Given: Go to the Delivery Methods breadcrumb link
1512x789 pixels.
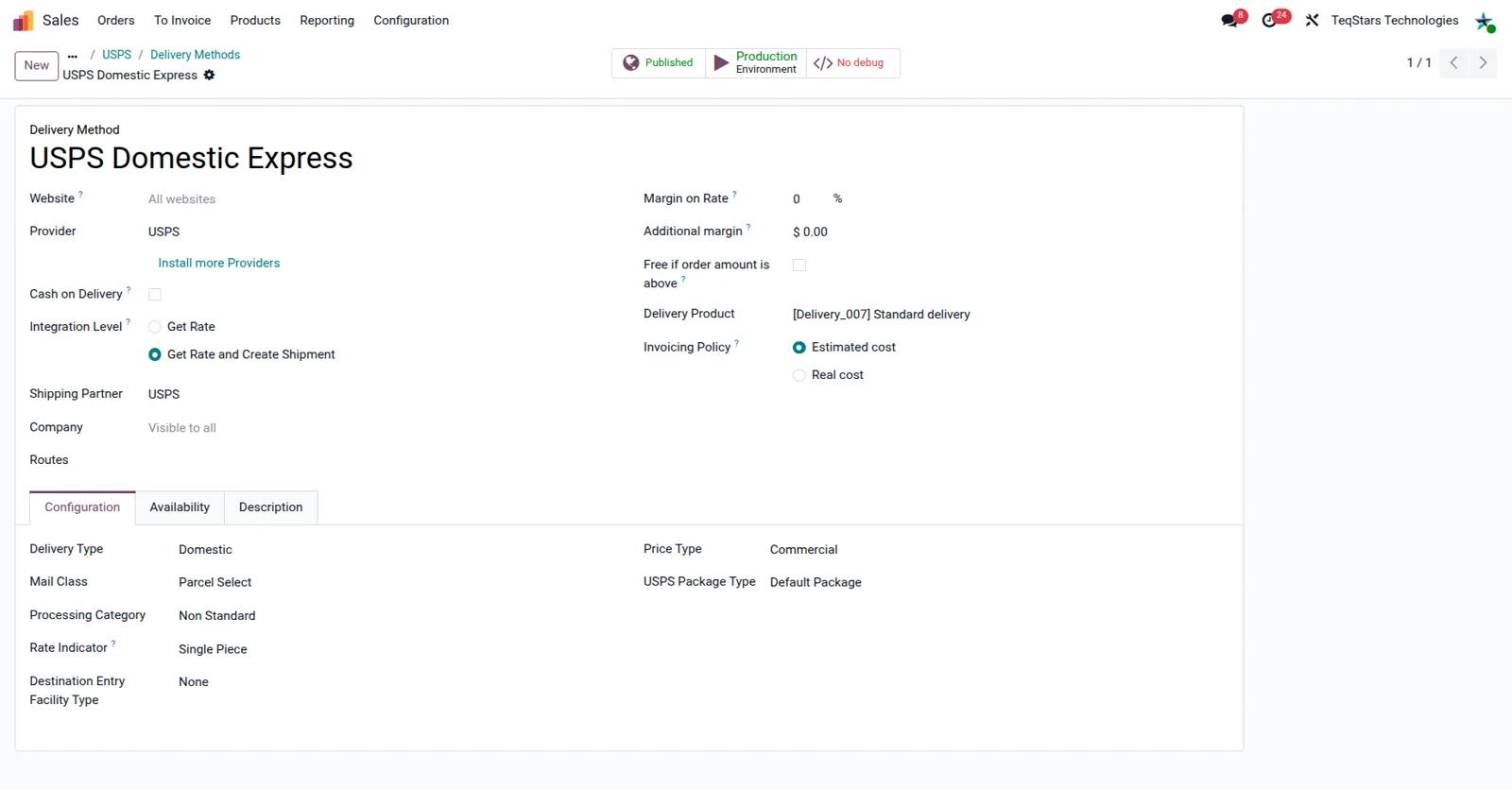Looking at the screenshot, I should coord(196,55).
